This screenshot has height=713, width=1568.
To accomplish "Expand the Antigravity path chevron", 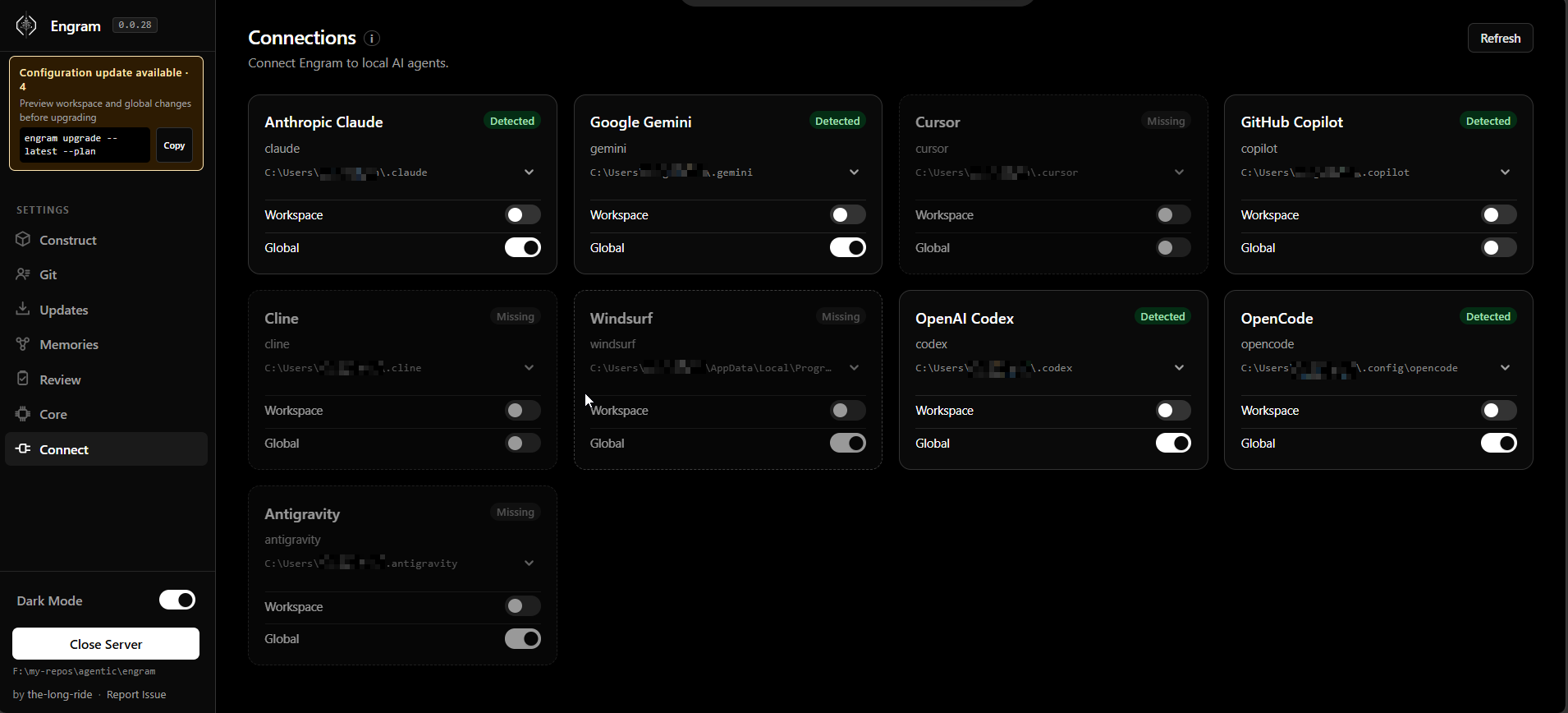I will coord(529,563).
